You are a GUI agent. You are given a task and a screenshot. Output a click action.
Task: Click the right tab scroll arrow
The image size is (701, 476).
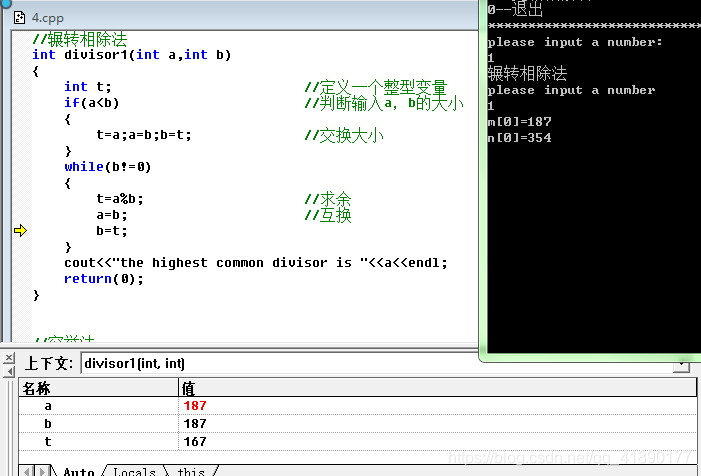click(42, 471)
